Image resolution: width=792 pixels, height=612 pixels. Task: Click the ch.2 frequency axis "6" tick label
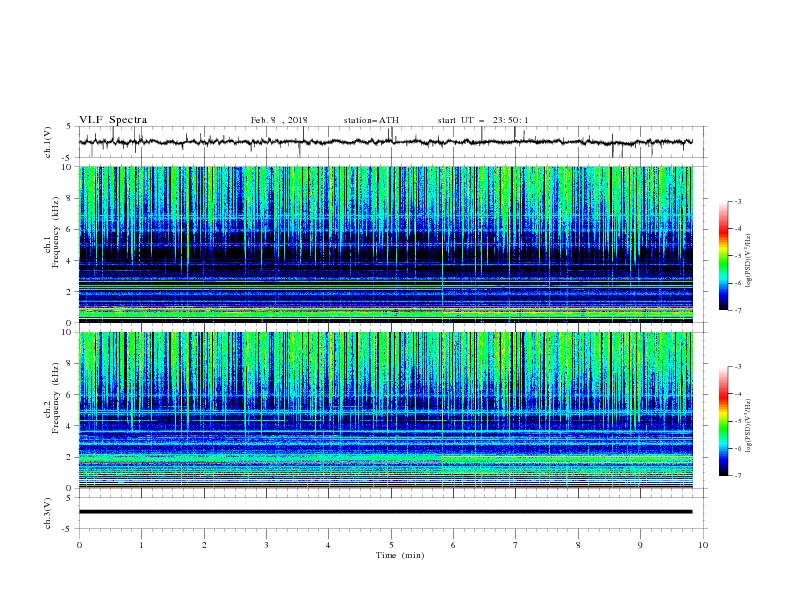pos(70,394)
